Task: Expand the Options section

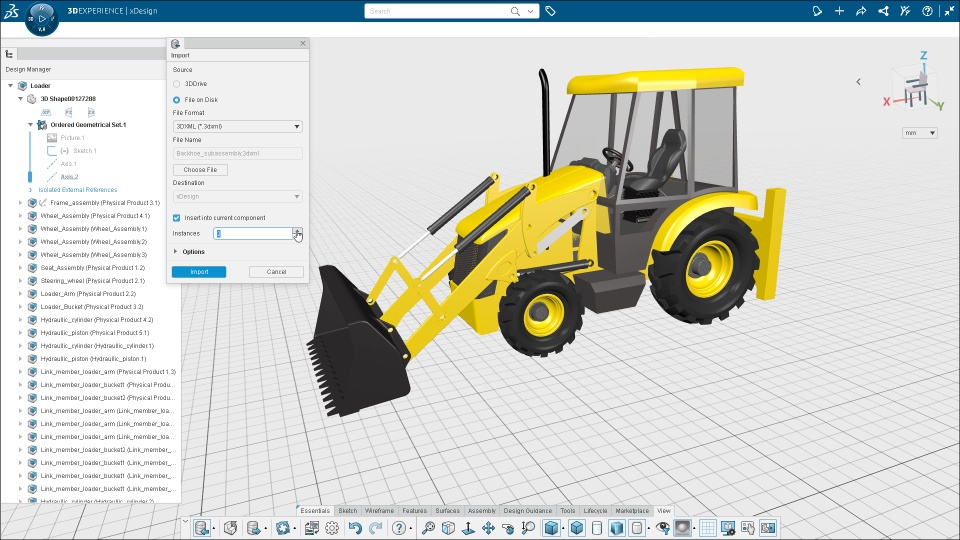Action: tap(176, 252)
